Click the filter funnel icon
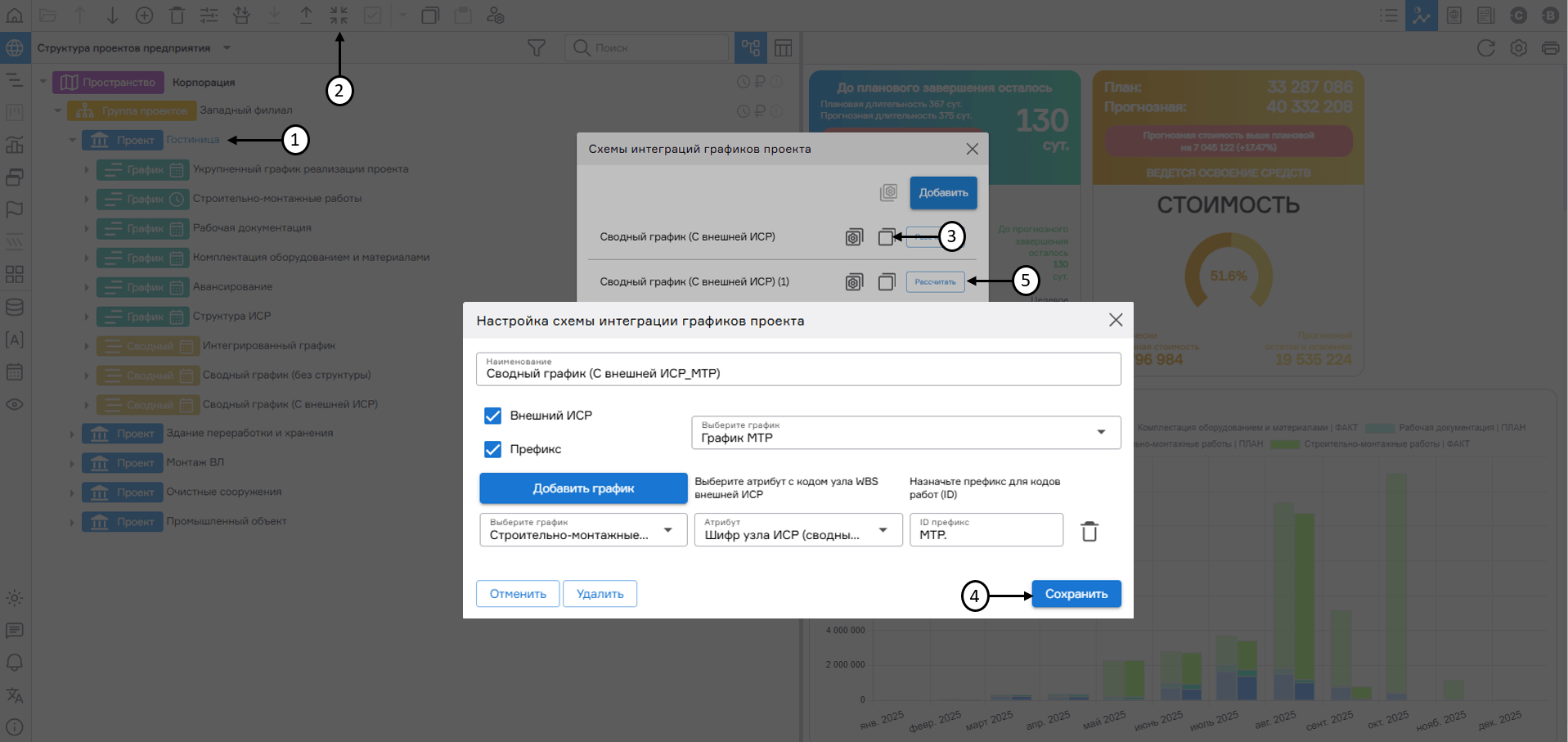This screenshot has height=742, width=1568. point(537,48)
